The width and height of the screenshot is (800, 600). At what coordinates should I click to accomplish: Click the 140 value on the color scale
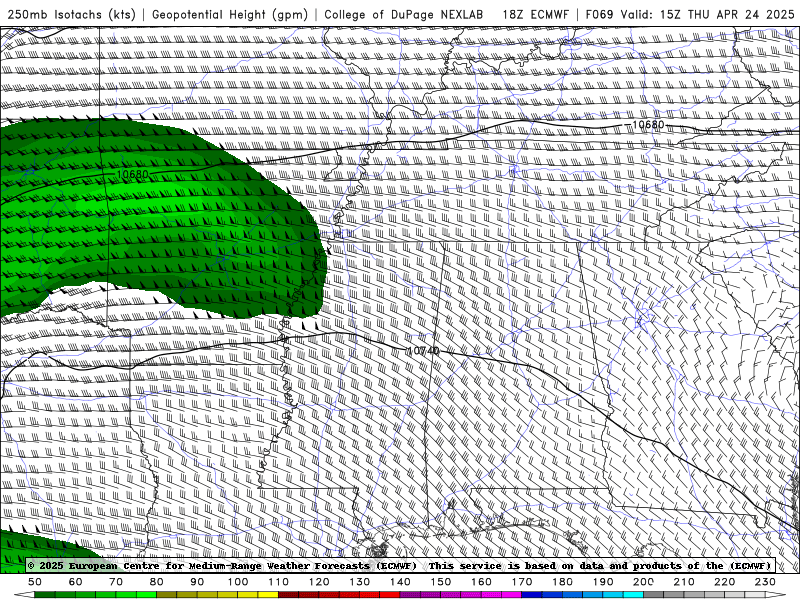click(x=400, y=582)
